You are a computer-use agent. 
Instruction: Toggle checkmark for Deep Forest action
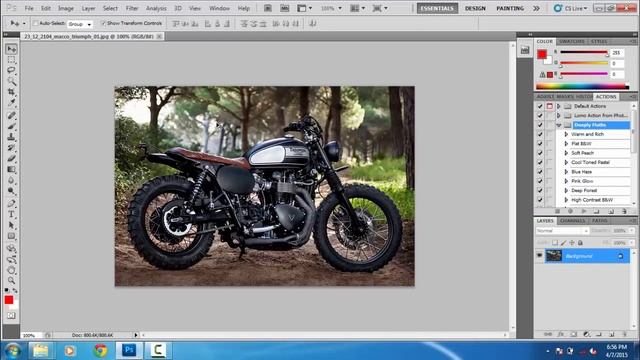click(540, 191)
